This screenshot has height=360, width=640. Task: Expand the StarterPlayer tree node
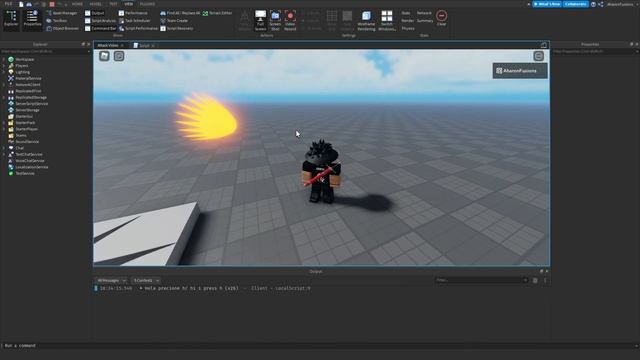point(4,129)
